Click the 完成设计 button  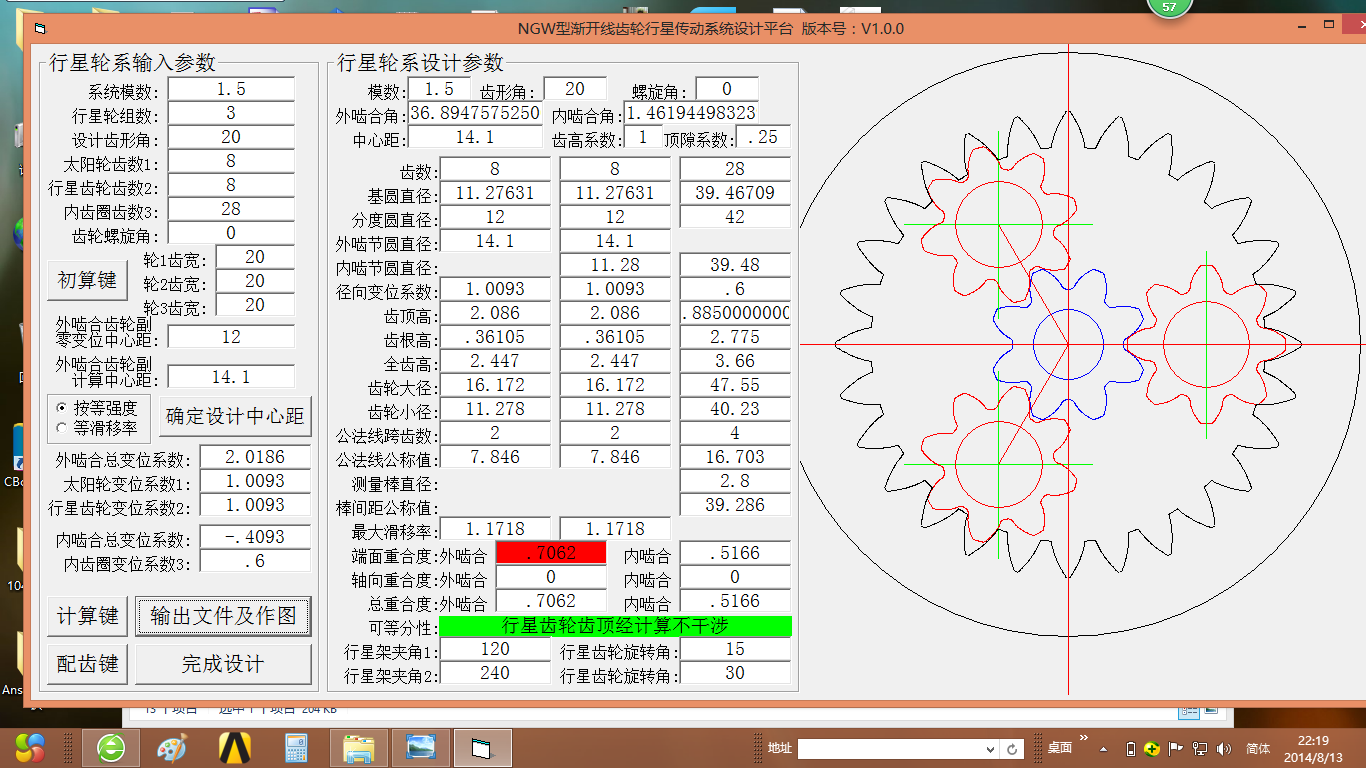[x=223, y=664]
